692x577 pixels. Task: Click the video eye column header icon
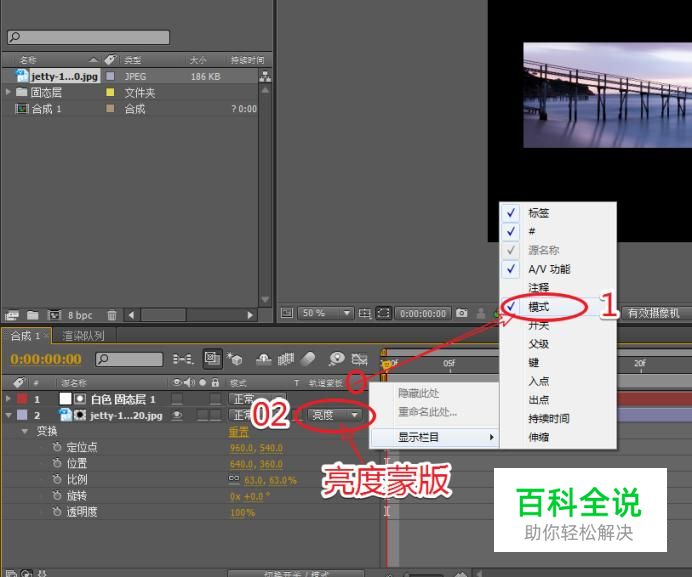[177, 382]
